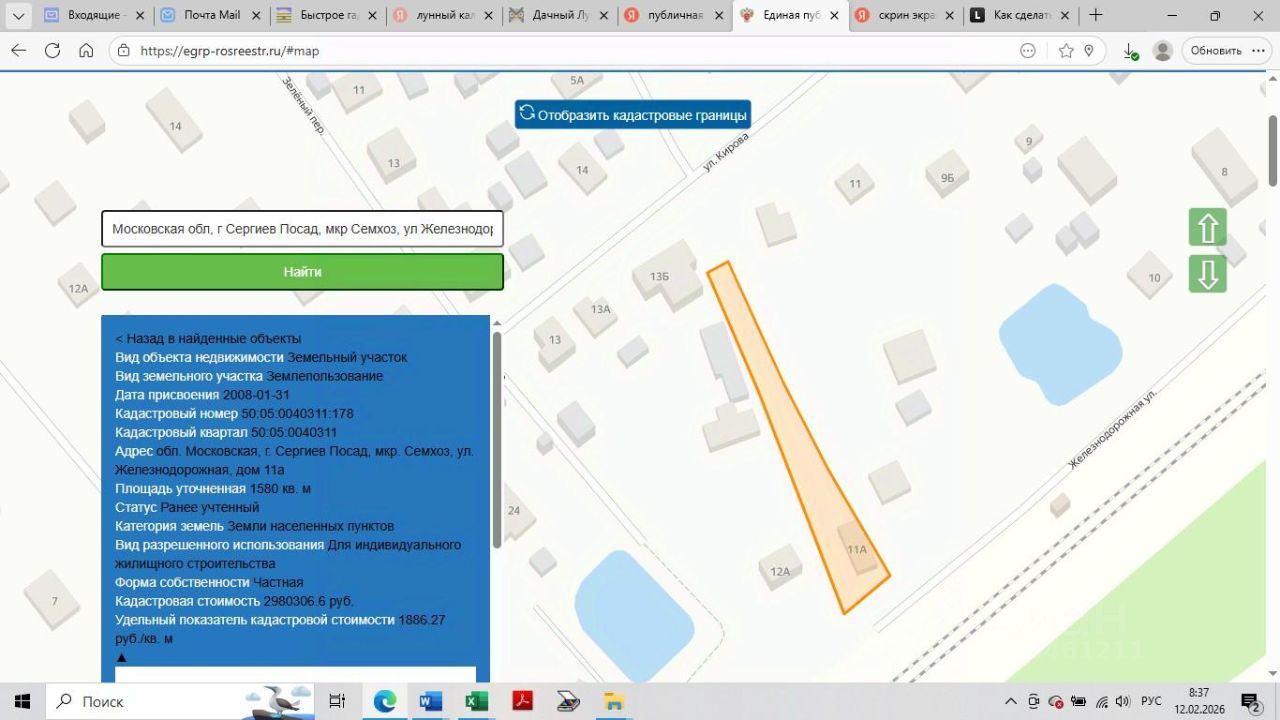The image size is (1280, 720).
Task: Click the address search input field
Action: [302, 229]
